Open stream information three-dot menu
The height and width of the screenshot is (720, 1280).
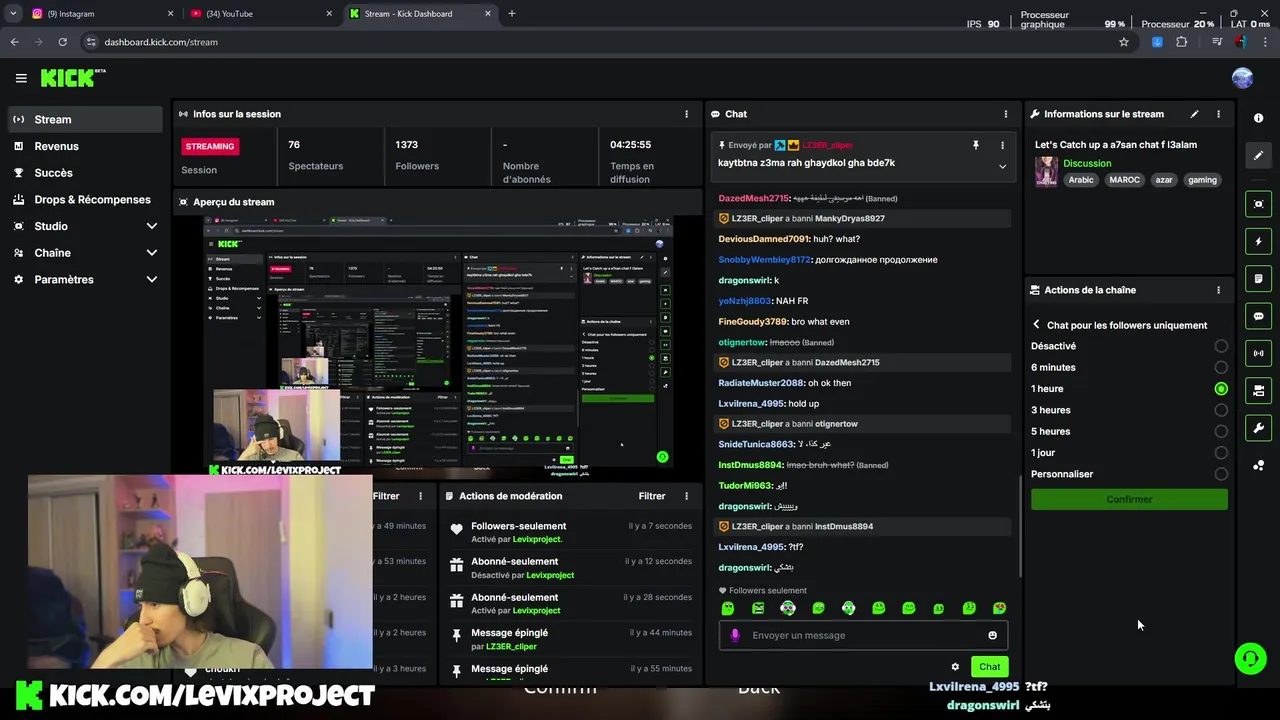coord(1218,114)
